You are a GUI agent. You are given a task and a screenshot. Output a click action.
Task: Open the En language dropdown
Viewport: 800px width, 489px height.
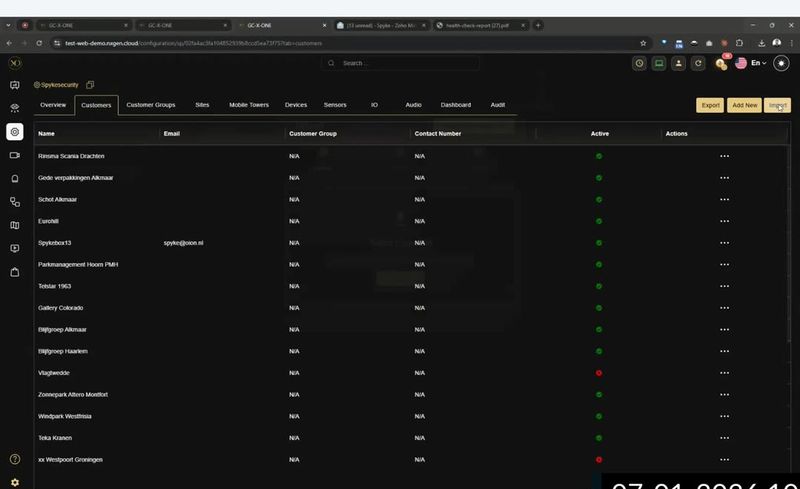click(x=758, y=63)
